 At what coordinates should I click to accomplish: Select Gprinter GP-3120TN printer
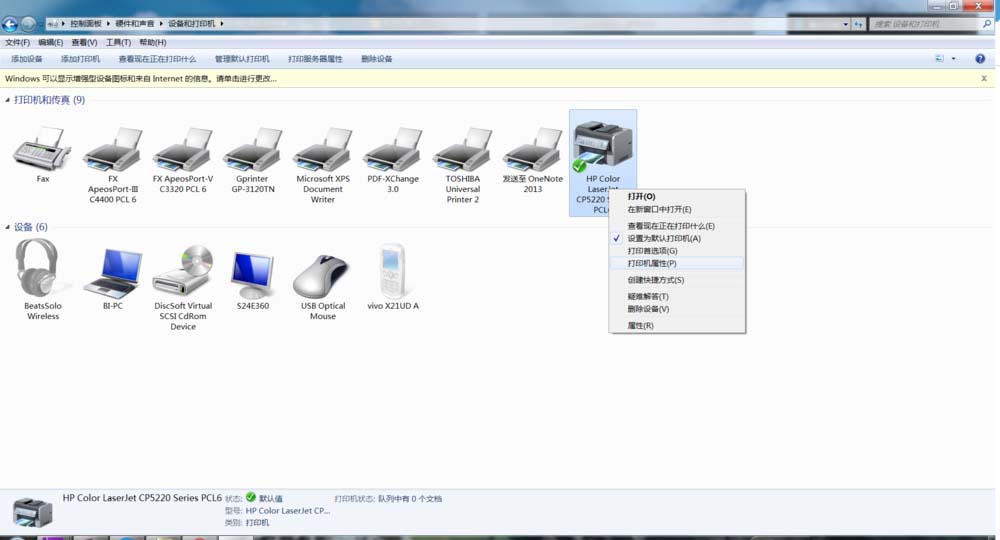pos(253,149)
